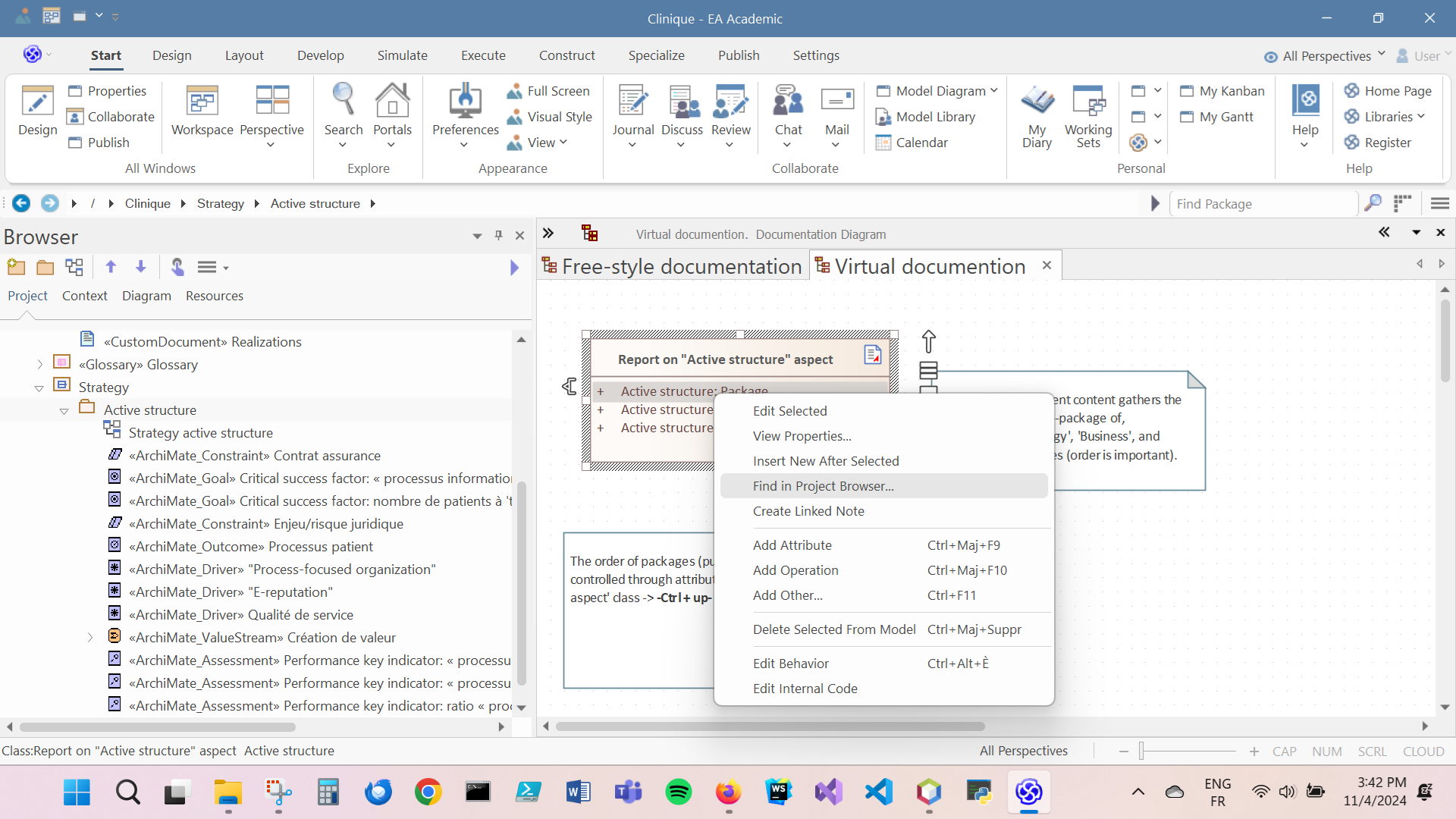Image resolution: width=1456 pixels, height=819 pixels.
Task: Move element up in Browser toolbar
Action: click(111, 267)
